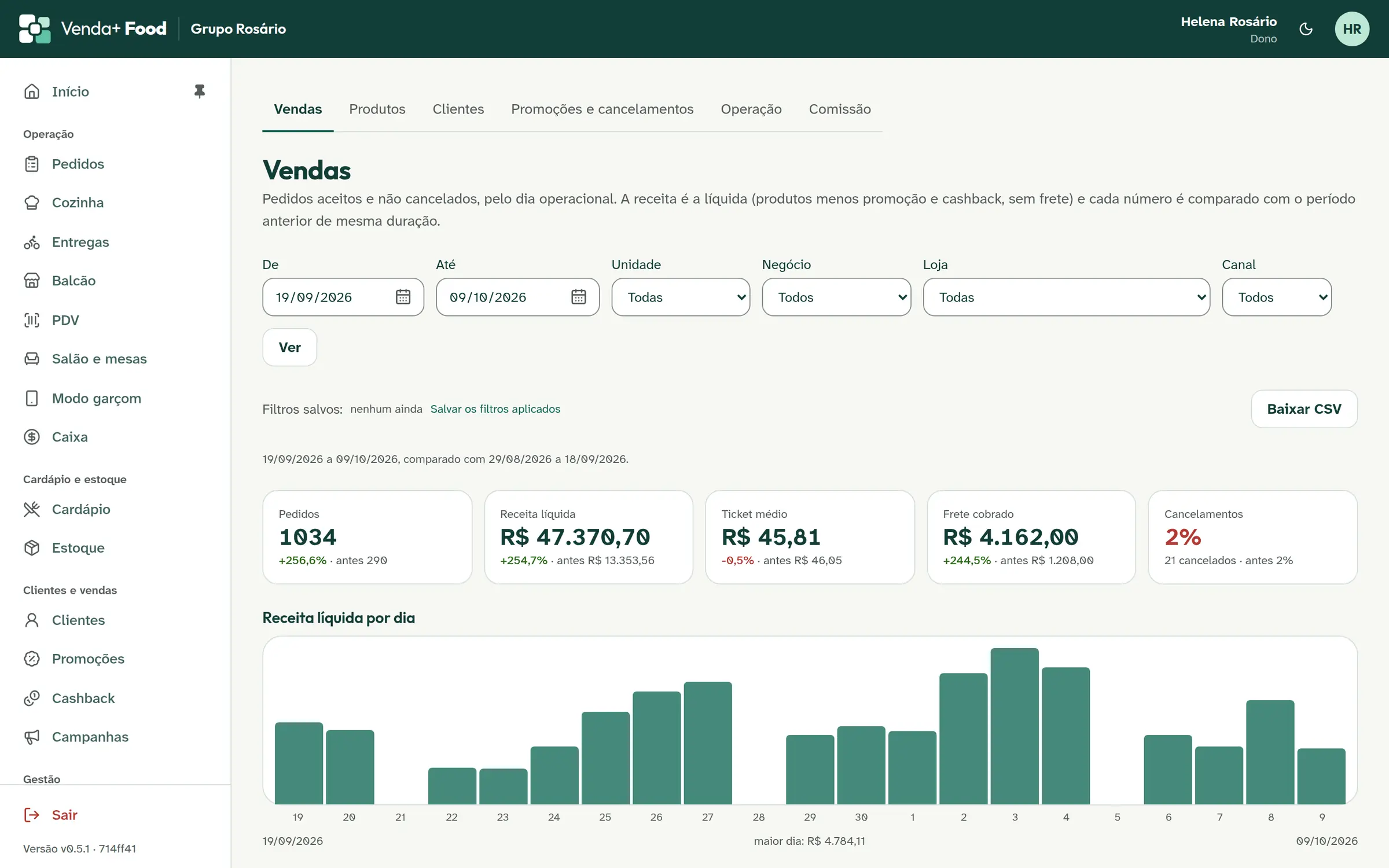
Task: Click the tallest chart bar for day 3
Action: (1015, 726)
